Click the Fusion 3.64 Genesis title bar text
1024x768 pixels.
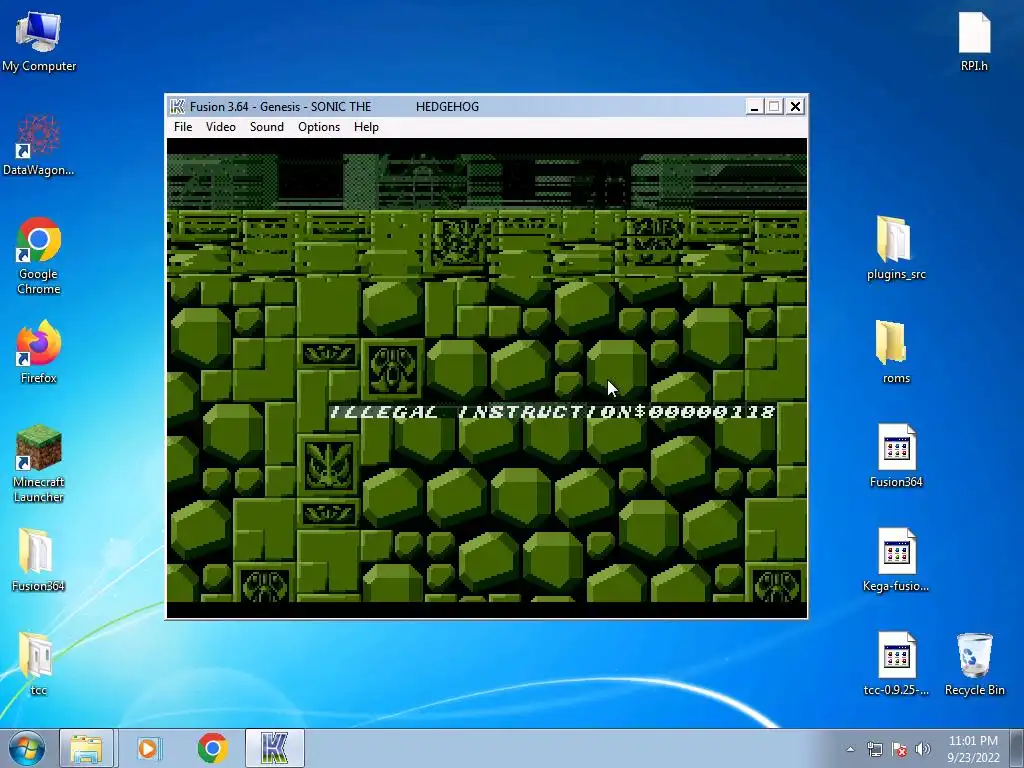(x=334, y=106)
